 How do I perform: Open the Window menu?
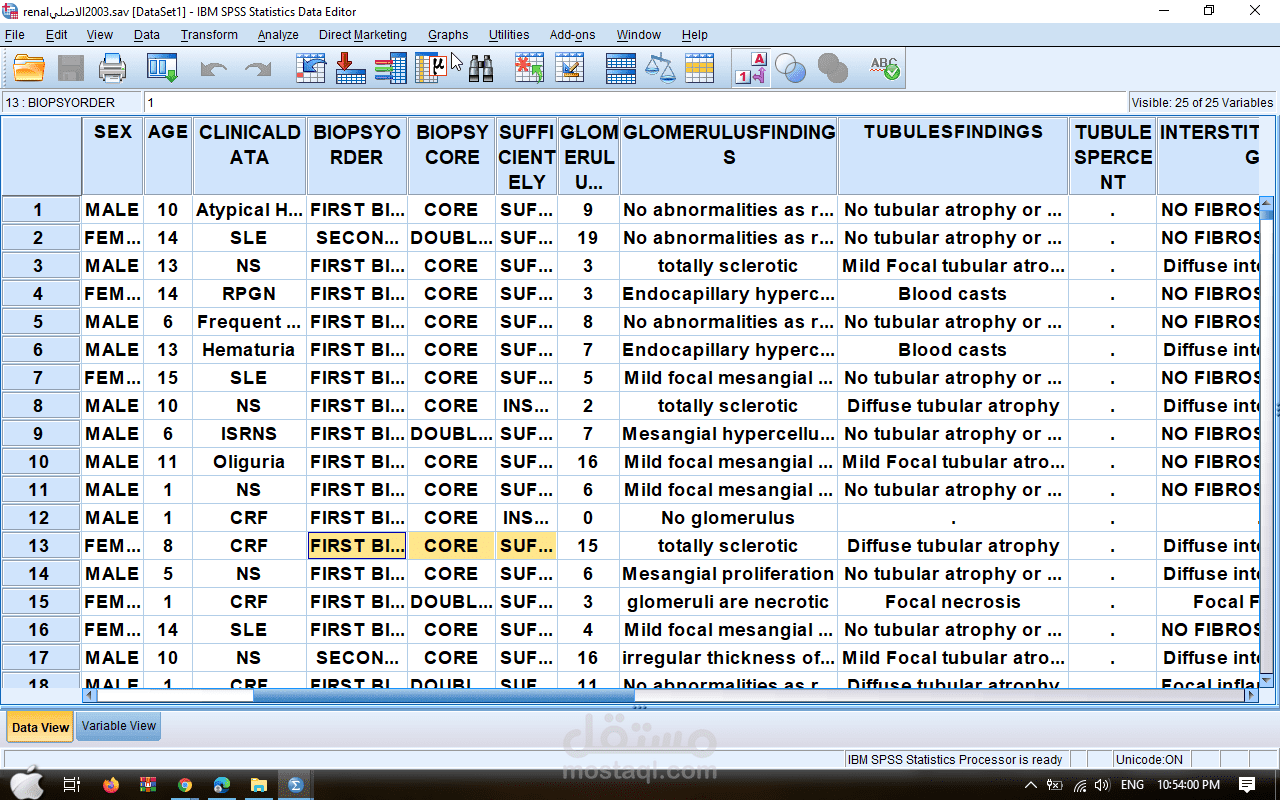point(638,34)
